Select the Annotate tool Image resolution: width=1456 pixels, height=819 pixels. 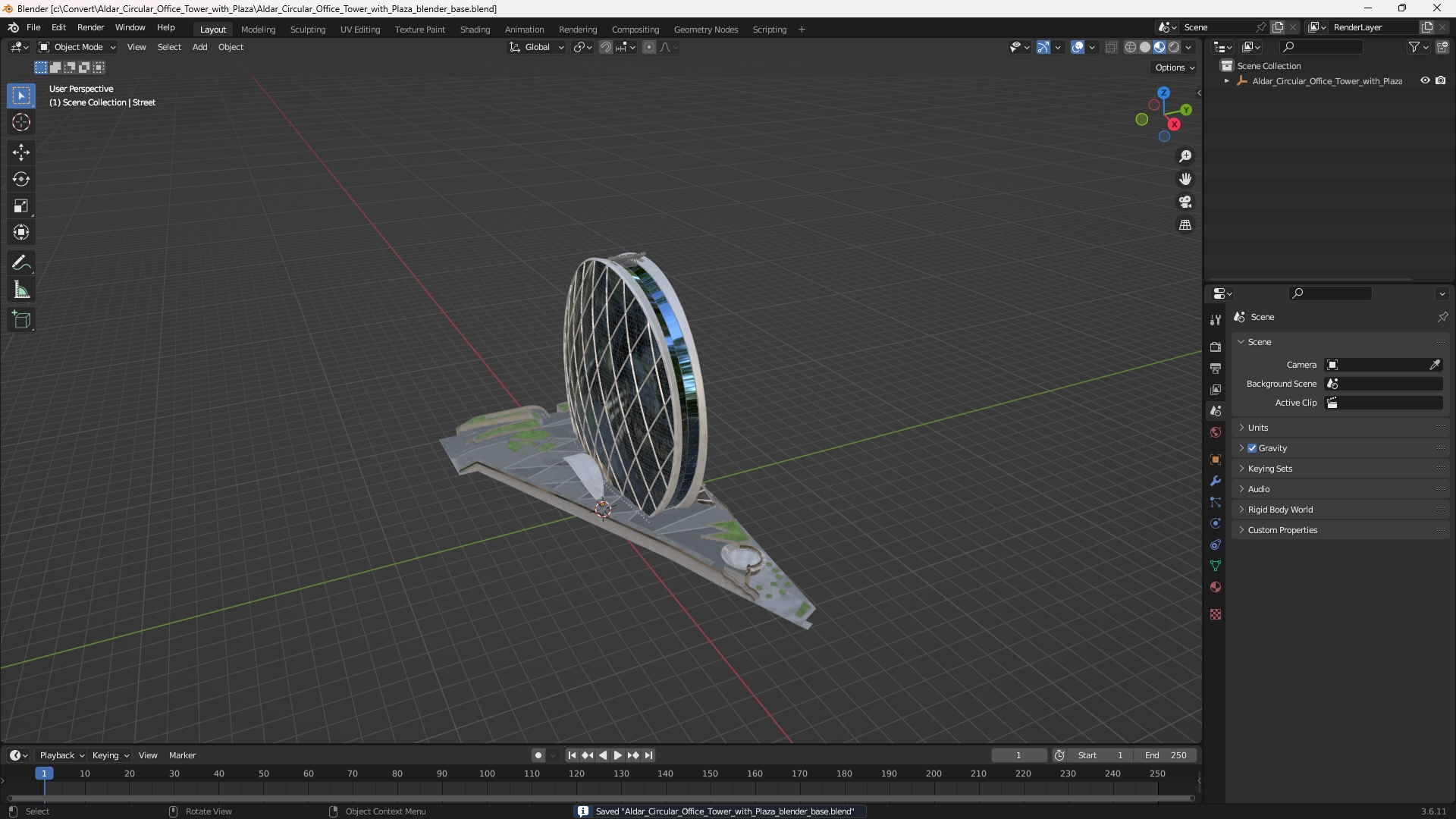(21, 263)
